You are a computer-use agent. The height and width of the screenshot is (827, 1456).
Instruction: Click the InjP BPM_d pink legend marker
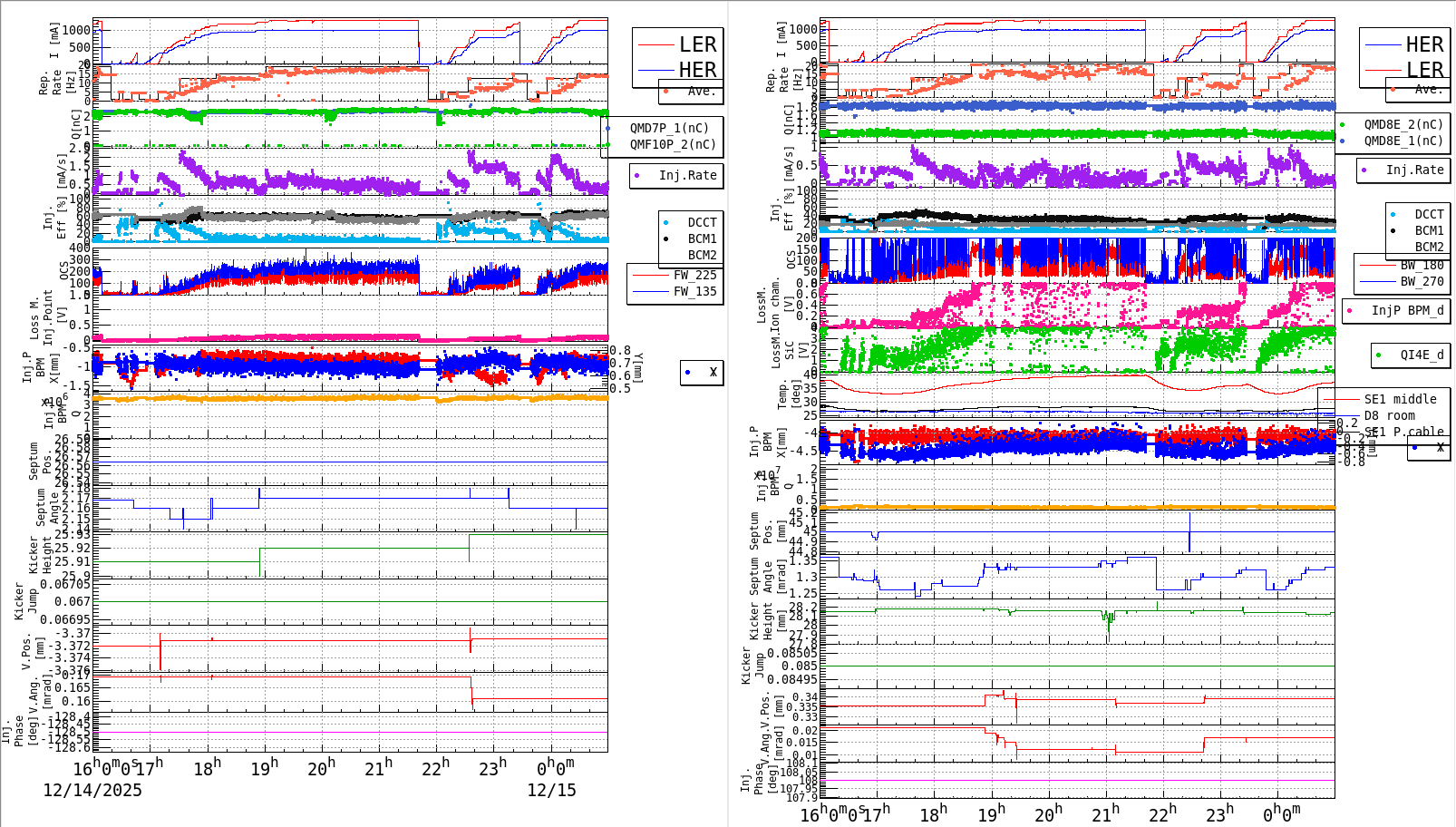(1350, 310)
